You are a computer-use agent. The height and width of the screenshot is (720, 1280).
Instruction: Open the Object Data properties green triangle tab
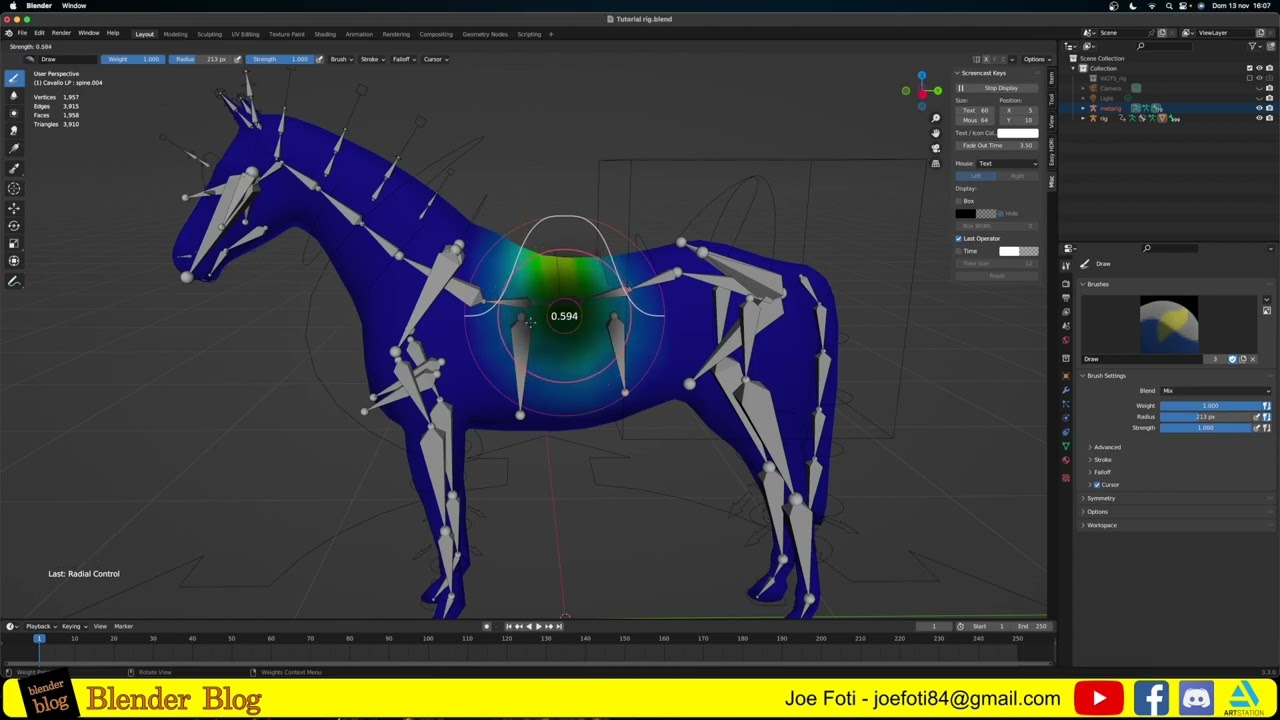(x=1066, y=446)
